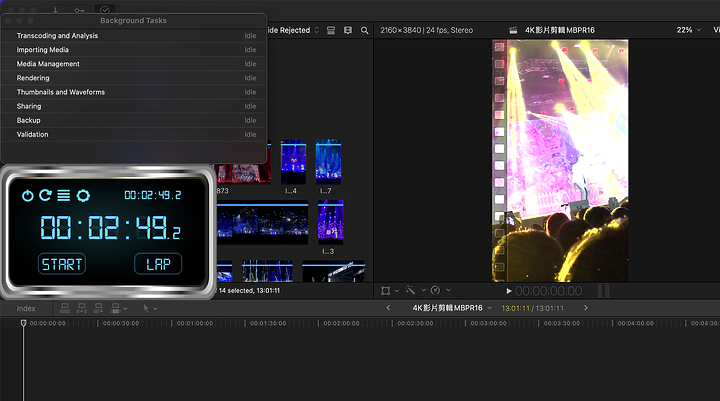Click the audio meter bars beside timecode

(604, 291)
